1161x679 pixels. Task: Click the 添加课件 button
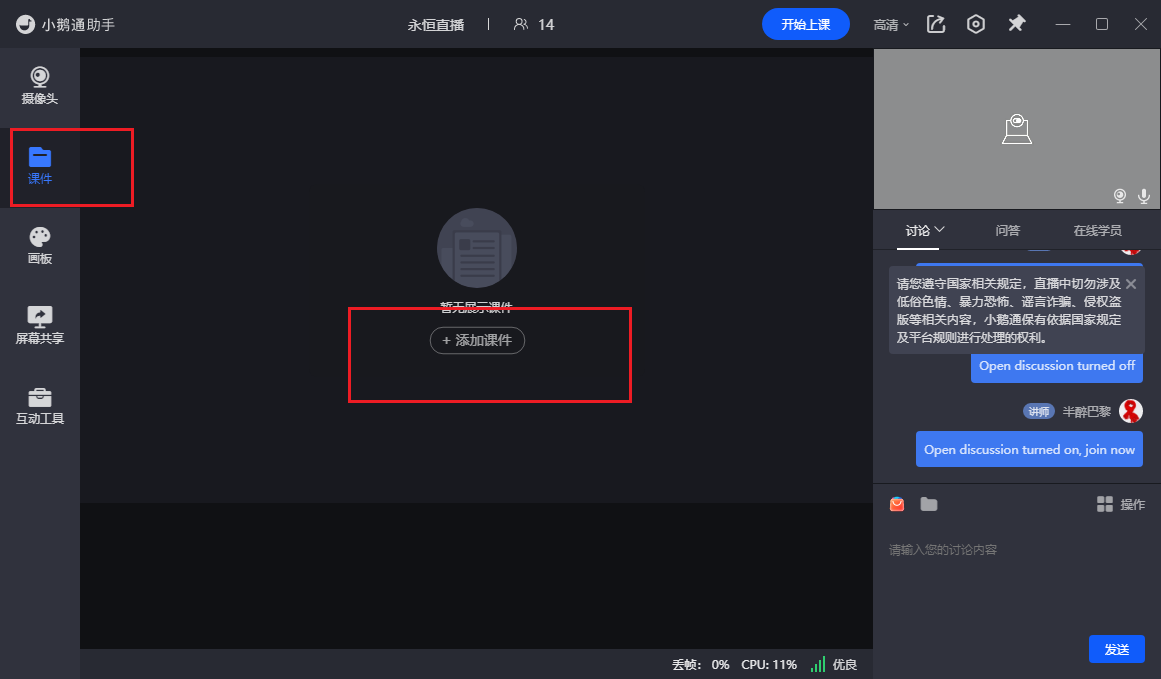(477, 340)
